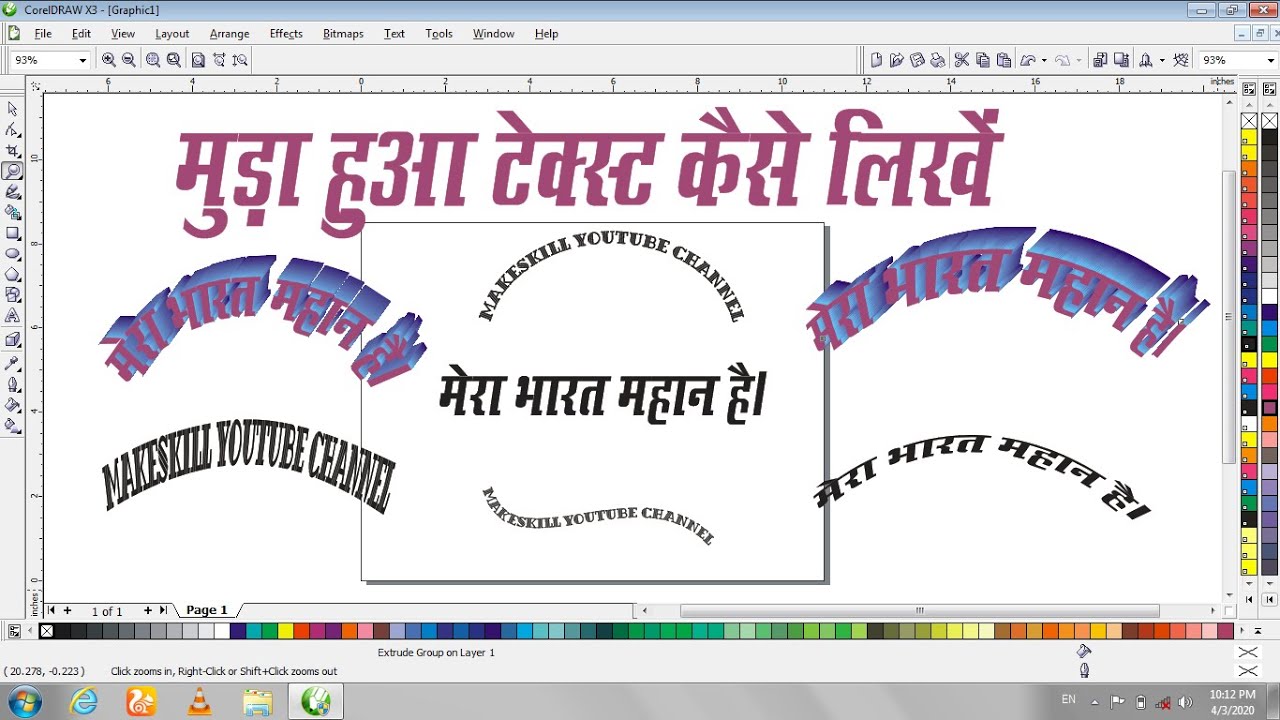Select the Polygon tool in toolbox
This screenshot has height=720, width=1280.
click(12, 274)
